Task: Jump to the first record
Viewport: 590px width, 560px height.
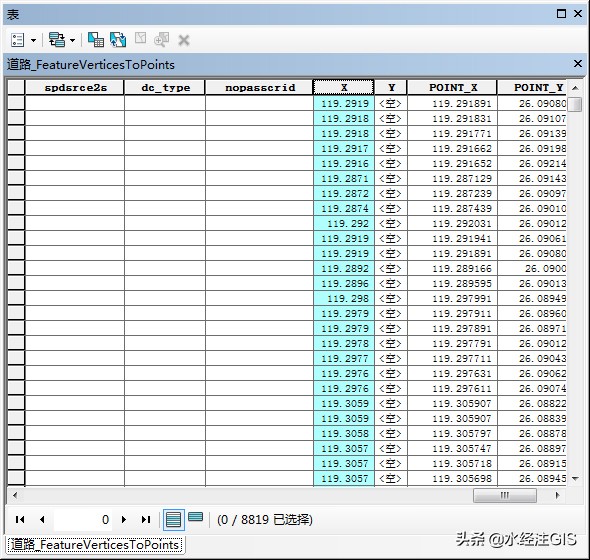Action: pyautogui.click(x=20, y=520)
